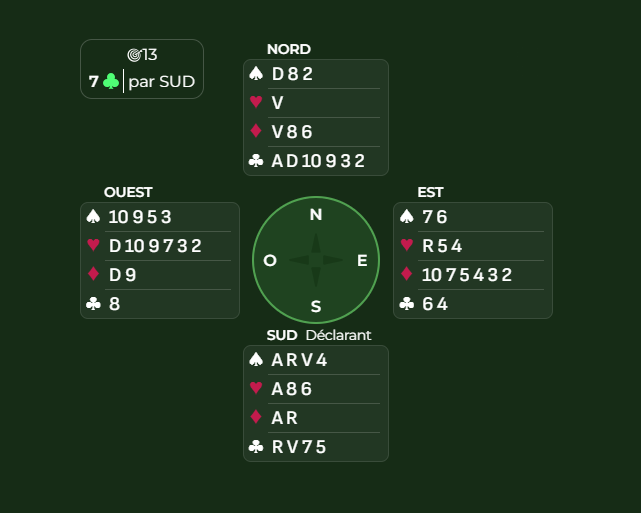Click the N letter on the compass
The width and height of the screenshot is (641, 513).
316,214
